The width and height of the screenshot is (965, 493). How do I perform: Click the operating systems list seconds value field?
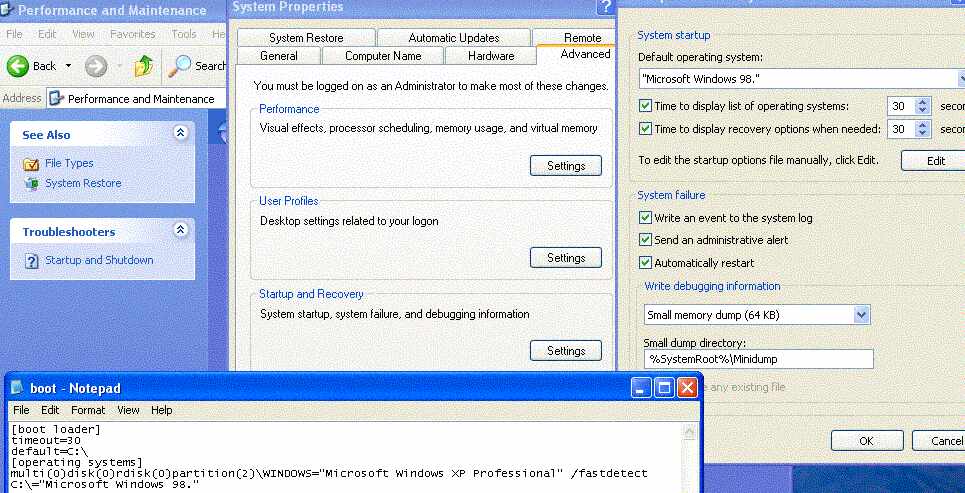[901, 106]
